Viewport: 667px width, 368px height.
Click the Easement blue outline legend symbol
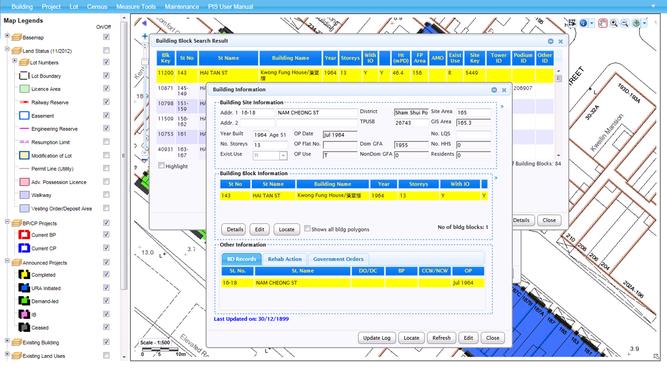tap(24, 115)
